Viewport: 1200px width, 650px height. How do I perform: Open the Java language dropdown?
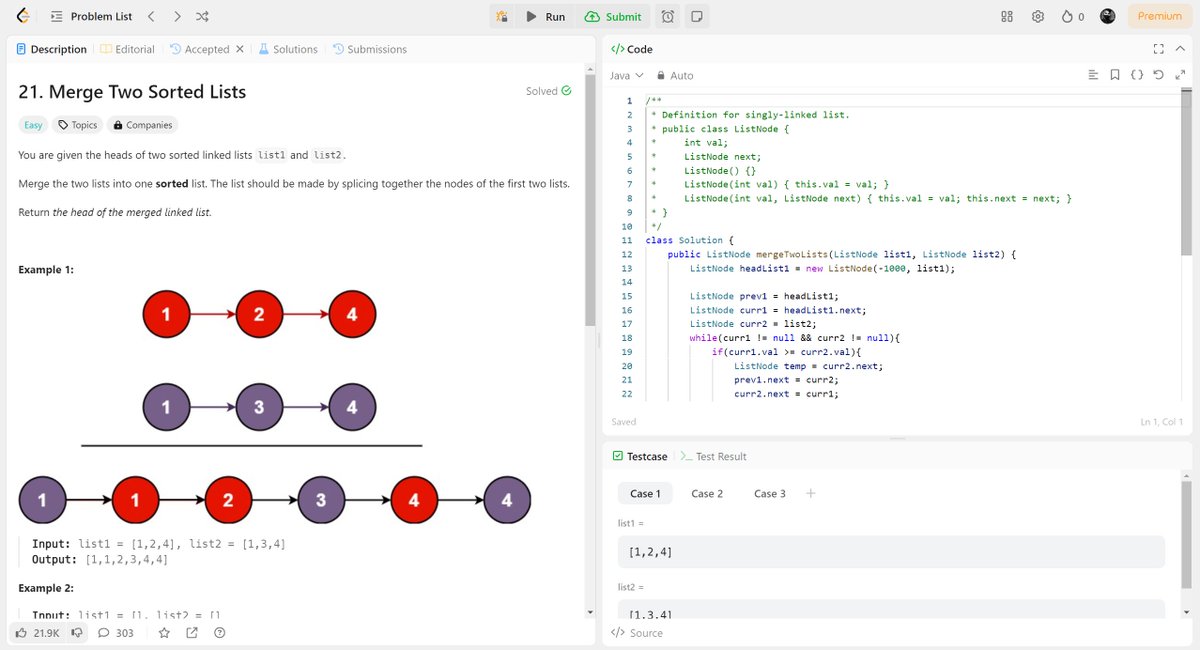coord(624,74)
